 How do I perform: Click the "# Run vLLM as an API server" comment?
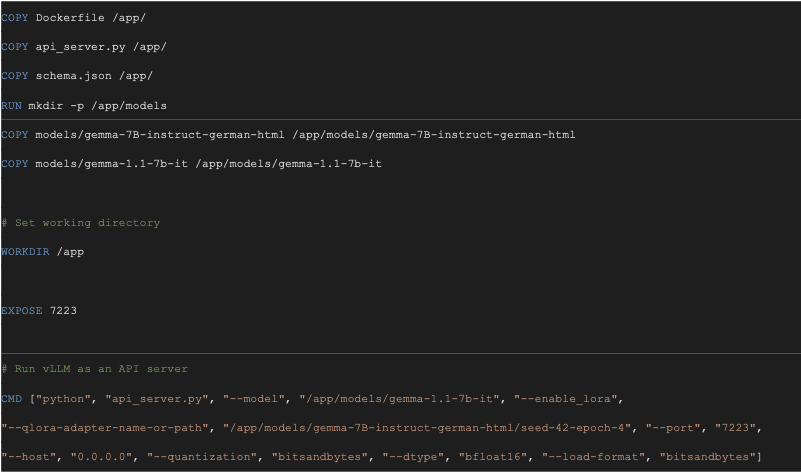coord(95,369)
